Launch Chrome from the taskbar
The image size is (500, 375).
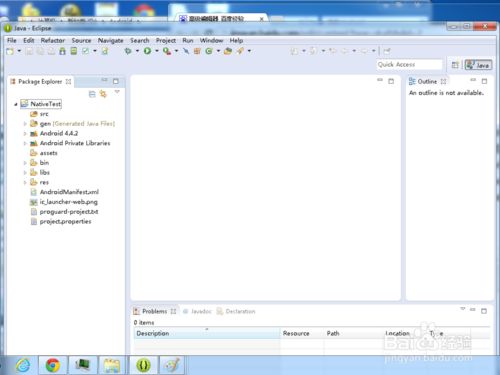[53, 365]
